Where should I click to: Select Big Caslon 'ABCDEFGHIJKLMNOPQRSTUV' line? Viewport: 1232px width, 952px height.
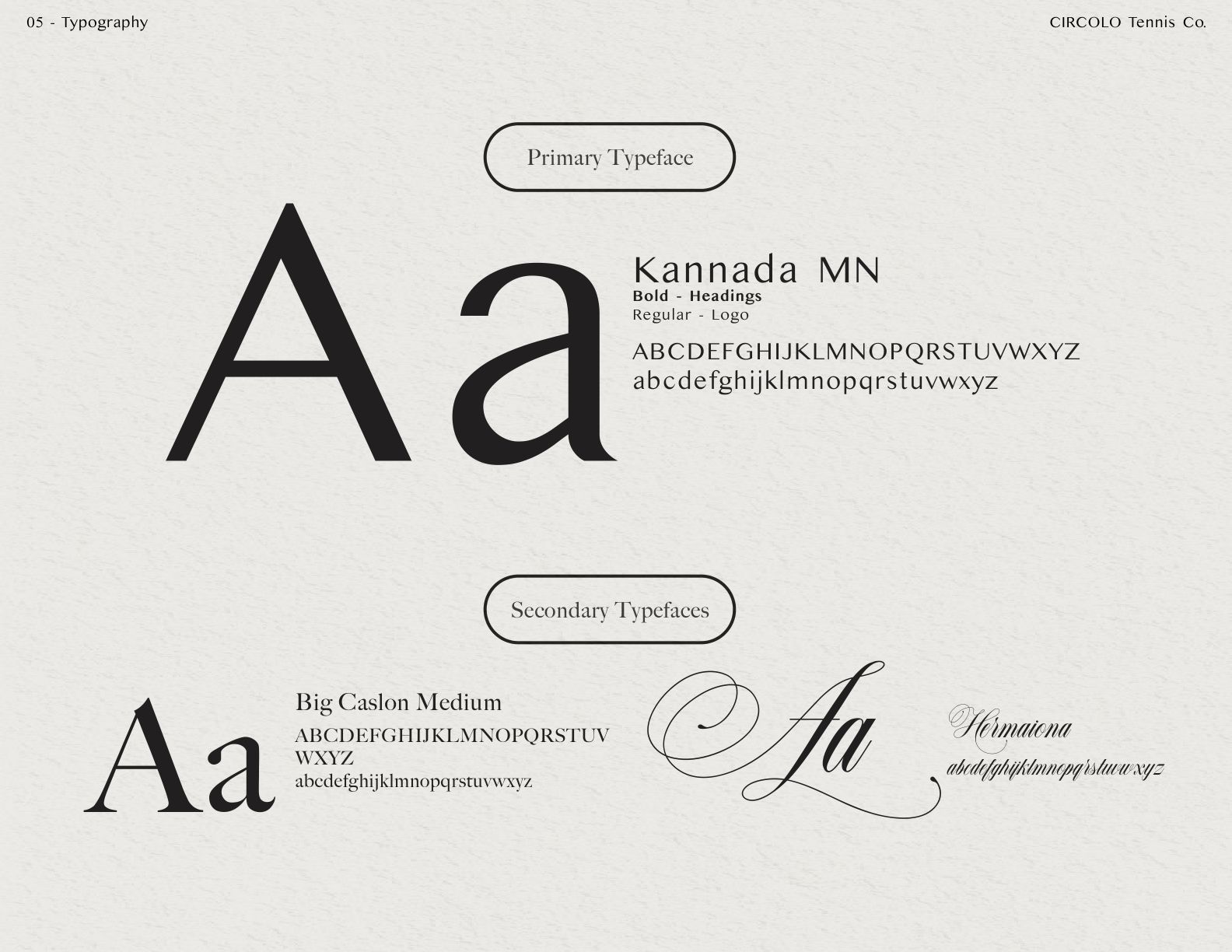[x=452, y=735]
